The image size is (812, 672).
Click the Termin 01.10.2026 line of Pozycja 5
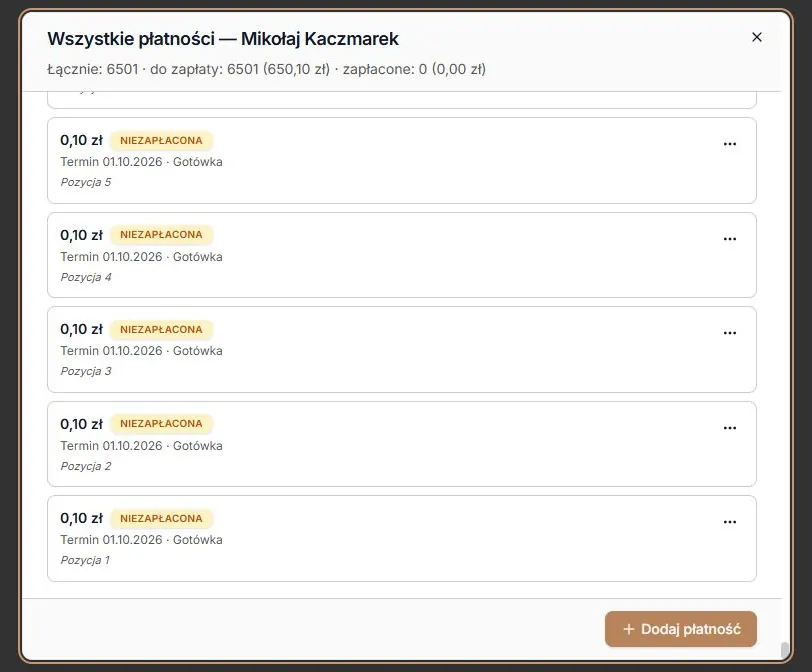[141, 162]
